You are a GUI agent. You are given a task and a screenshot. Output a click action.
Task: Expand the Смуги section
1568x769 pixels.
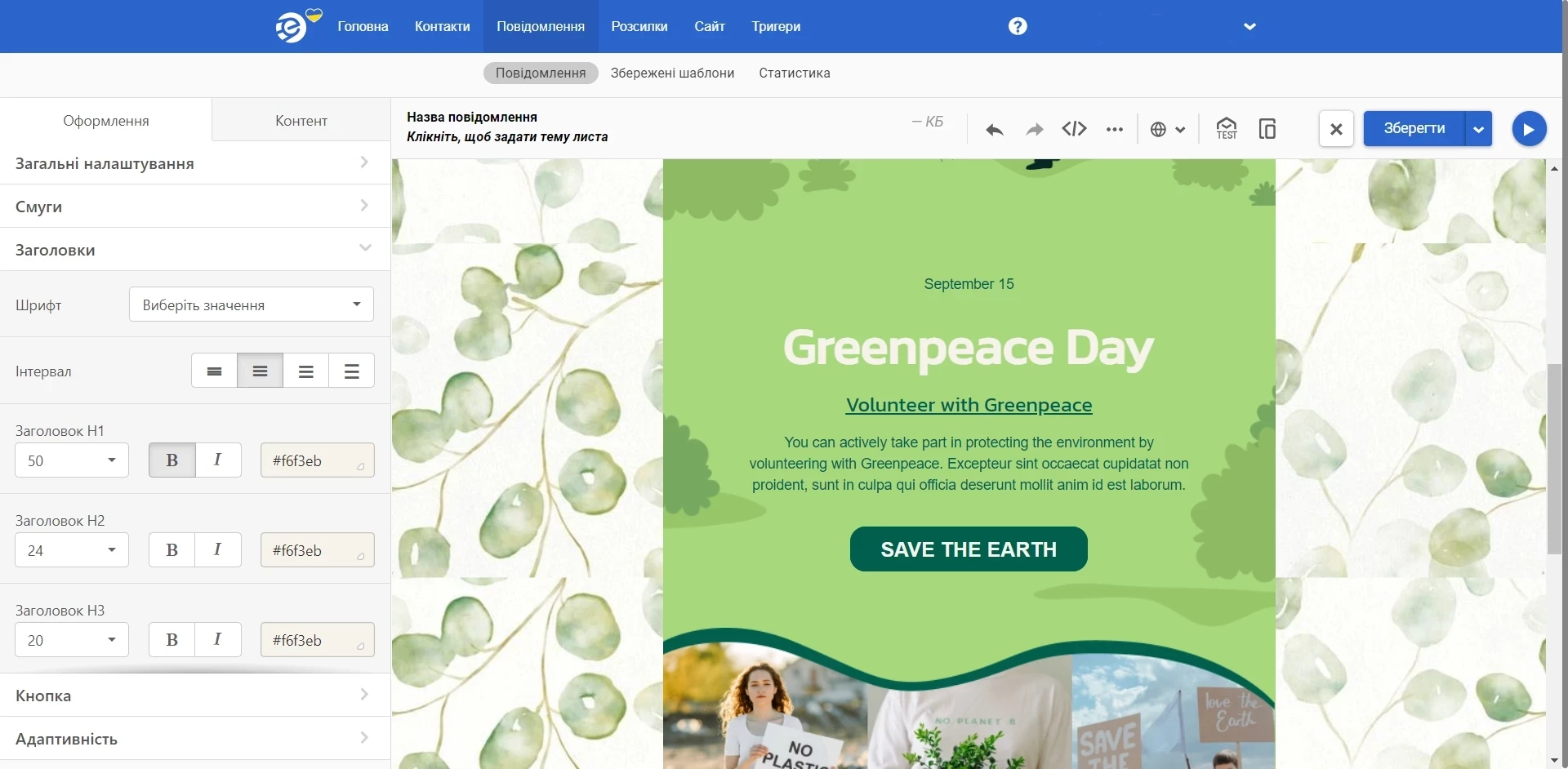[195, 206]
